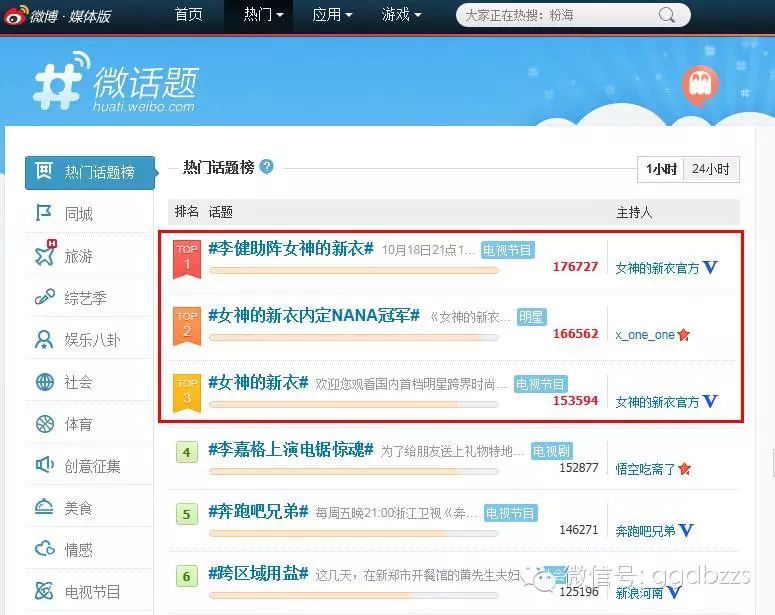This screenshot has width=775, height=615.
Task: Click the heat bar under #跨区域用盐#
Action: tap(354, 595)
